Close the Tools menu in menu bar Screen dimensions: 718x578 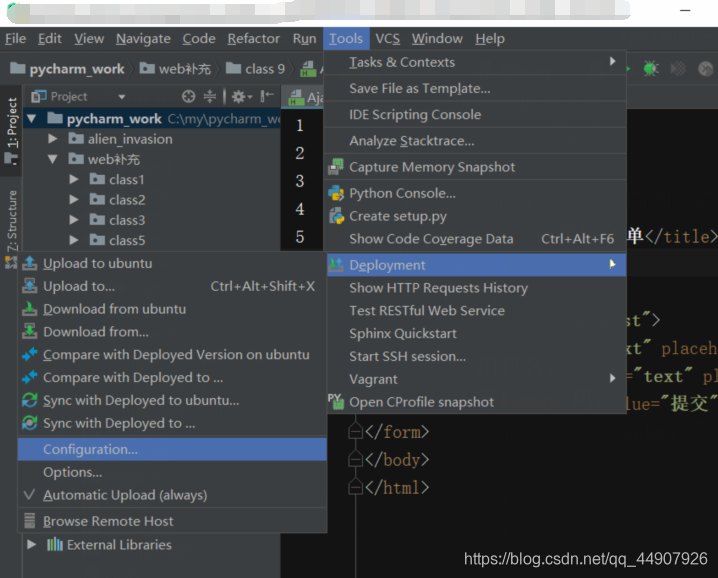tap(346, 38)
